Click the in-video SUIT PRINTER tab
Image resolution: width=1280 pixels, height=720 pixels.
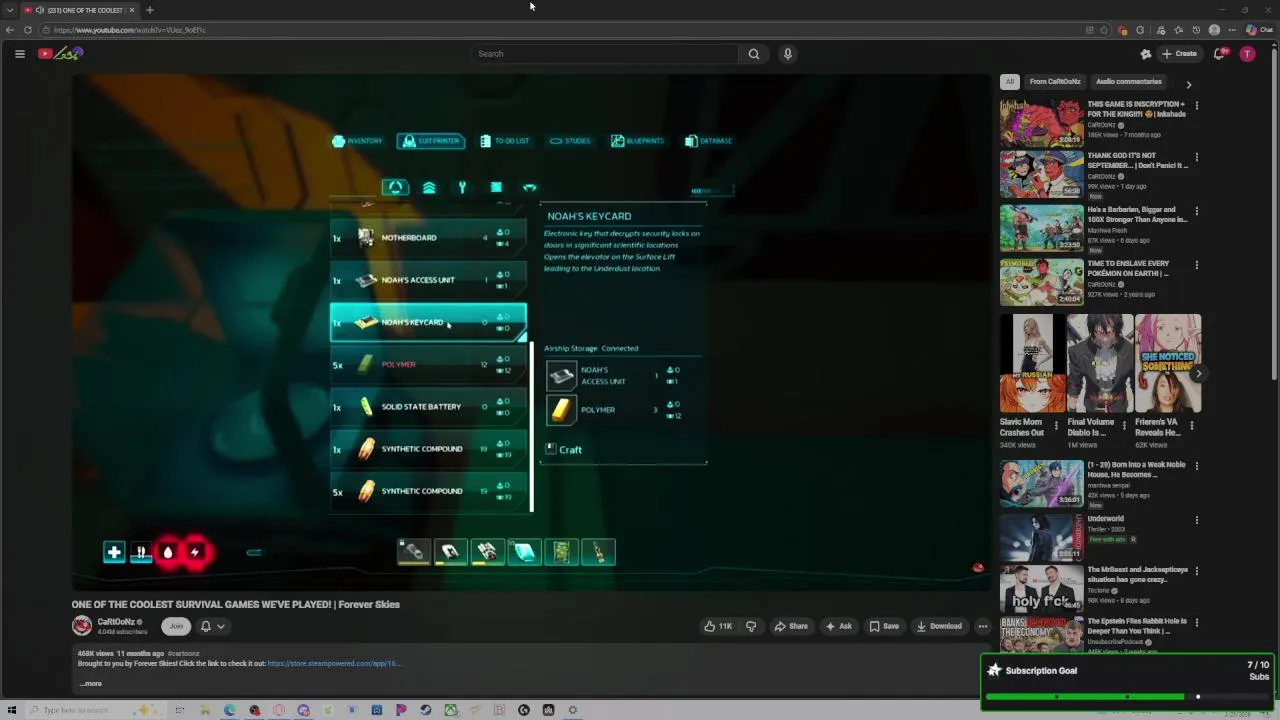point(430,141)
